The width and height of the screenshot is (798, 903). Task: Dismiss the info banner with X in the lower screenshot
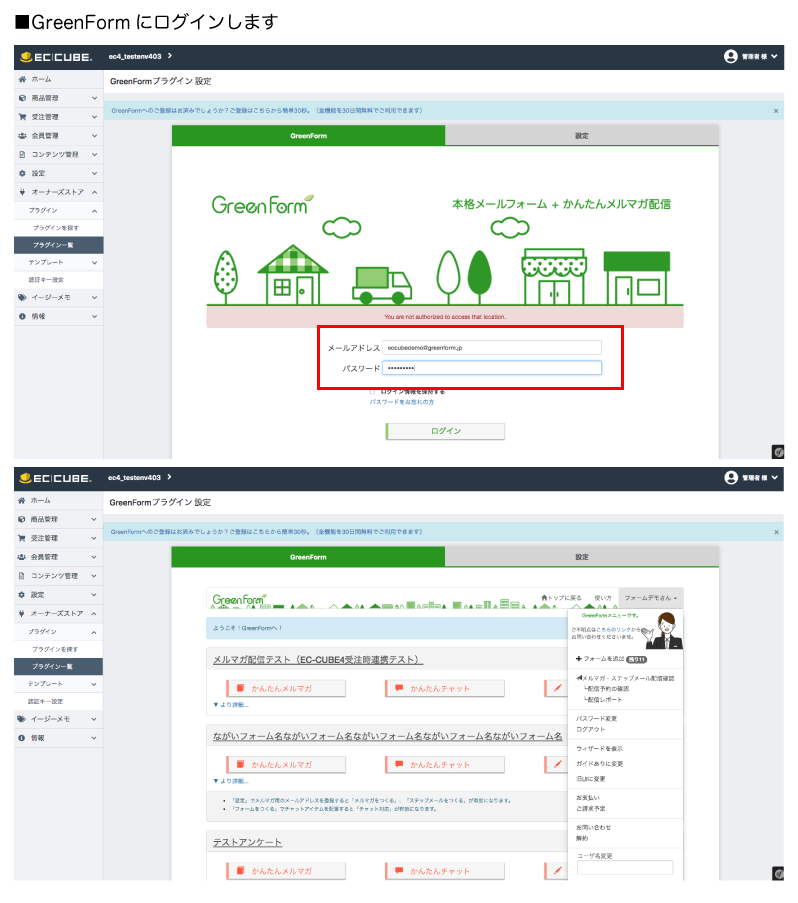coord(776,532)
